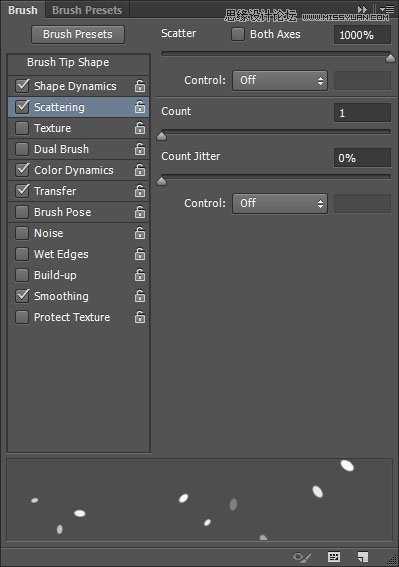399x567 pixels.
Task: Open the Scatter Control dropdown
Action: (x=280, y=80)
